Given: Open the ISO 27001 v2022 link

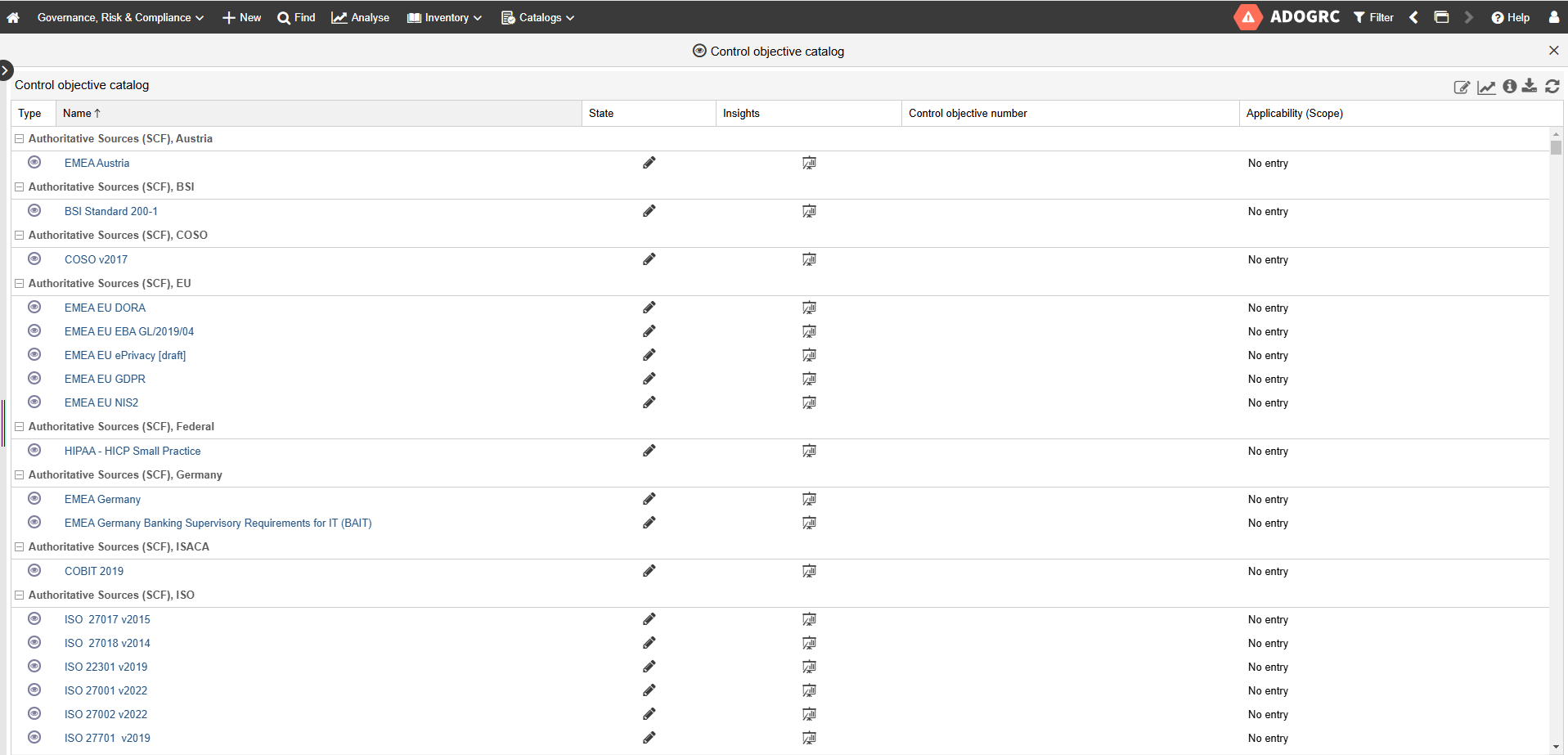Looking at the screenshot, I should (106, 690).
